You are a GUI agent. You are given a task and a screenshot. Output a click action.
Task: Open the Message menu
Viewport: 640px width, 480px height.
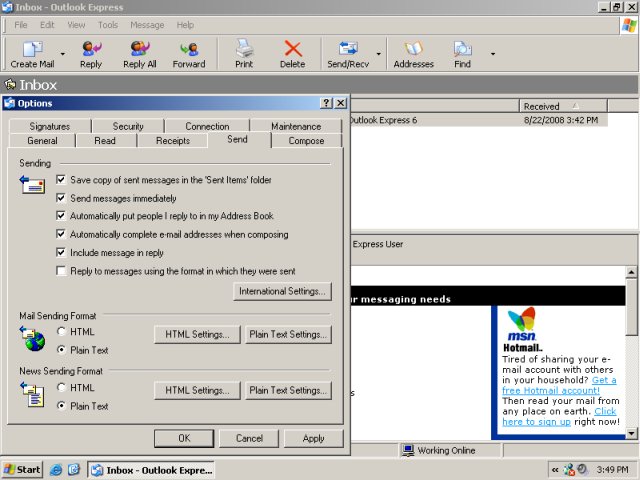click(x=147, y=25)
